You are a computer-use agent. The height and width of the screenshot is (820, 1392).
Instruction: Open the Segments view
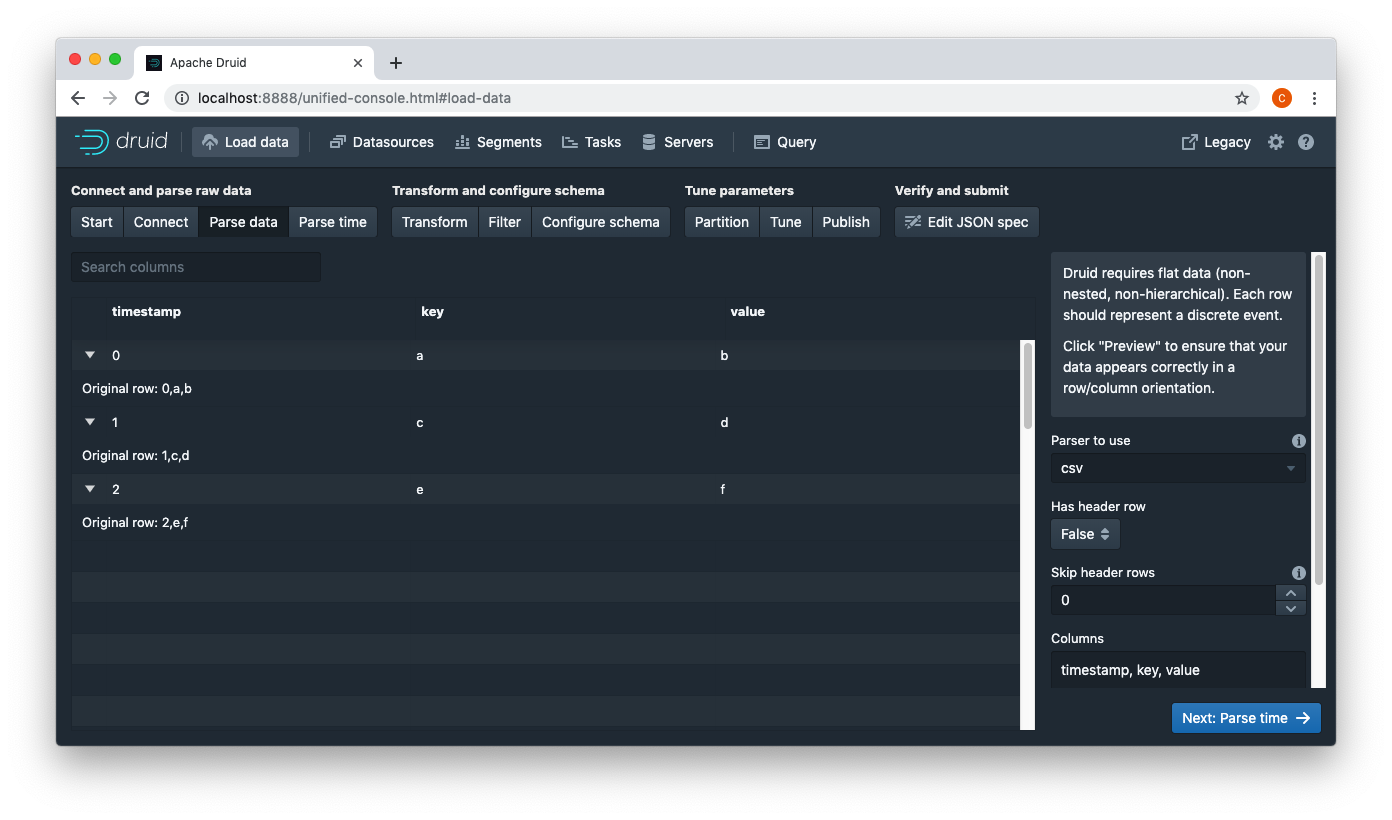click(x=498, y=142)
